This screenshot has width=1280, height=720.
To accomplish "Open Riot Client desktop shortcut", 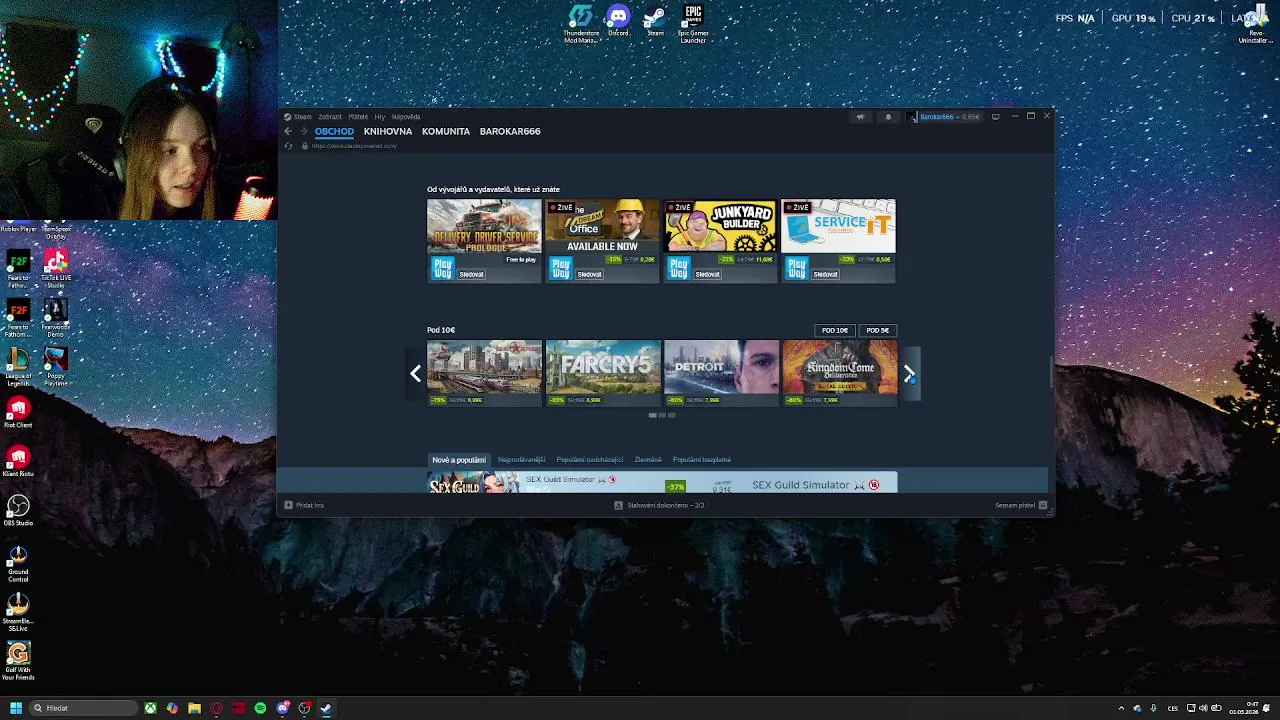I will click(x=18, y=412).
